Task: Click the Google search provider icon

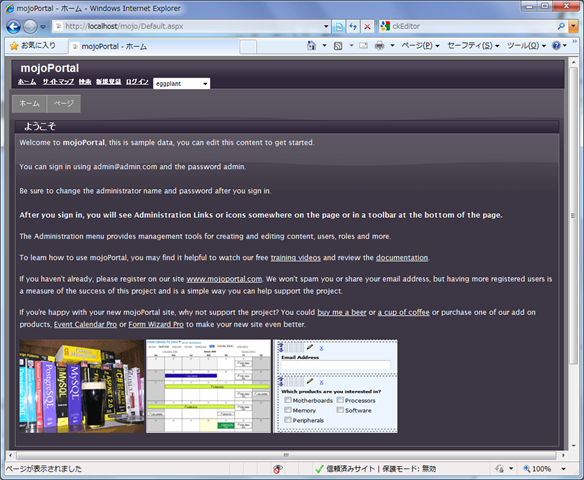Action: [385, 26]
